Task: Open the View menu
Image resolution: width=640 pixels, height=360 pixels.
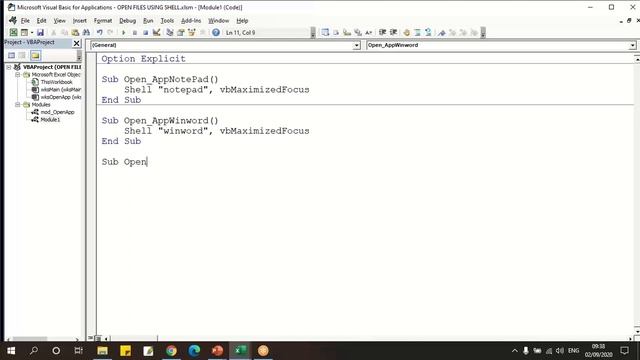Action: coord(59,20)
